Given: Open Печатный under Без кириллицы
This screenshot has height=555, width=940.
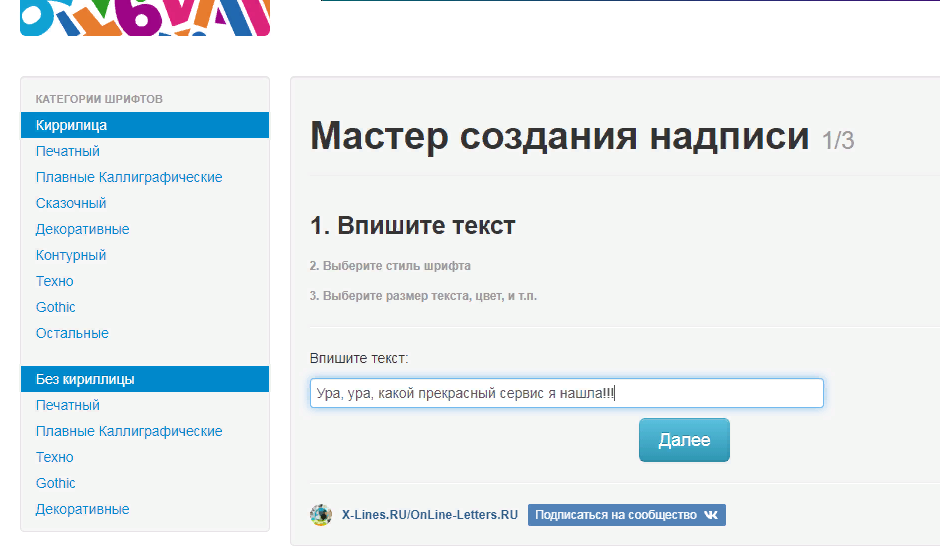Looking at the screenshot, I should (68, 405).
